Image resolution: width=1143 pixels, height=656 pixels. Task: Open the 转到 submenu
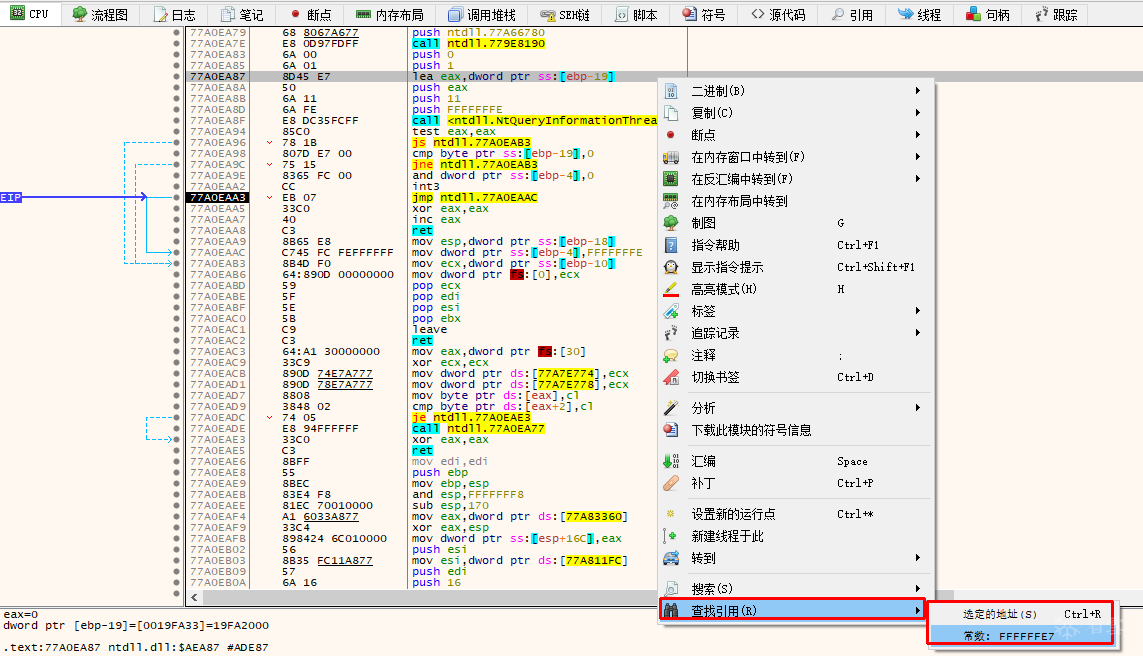(x=796, y=558)
